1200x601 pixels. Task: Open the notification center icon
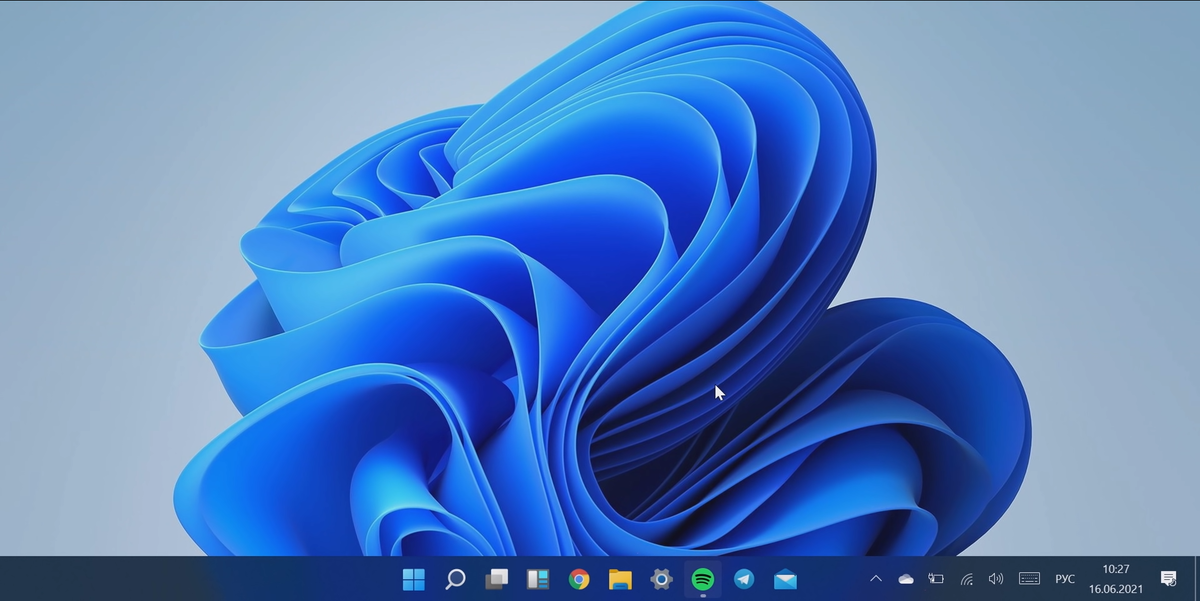click(1168, 579)
